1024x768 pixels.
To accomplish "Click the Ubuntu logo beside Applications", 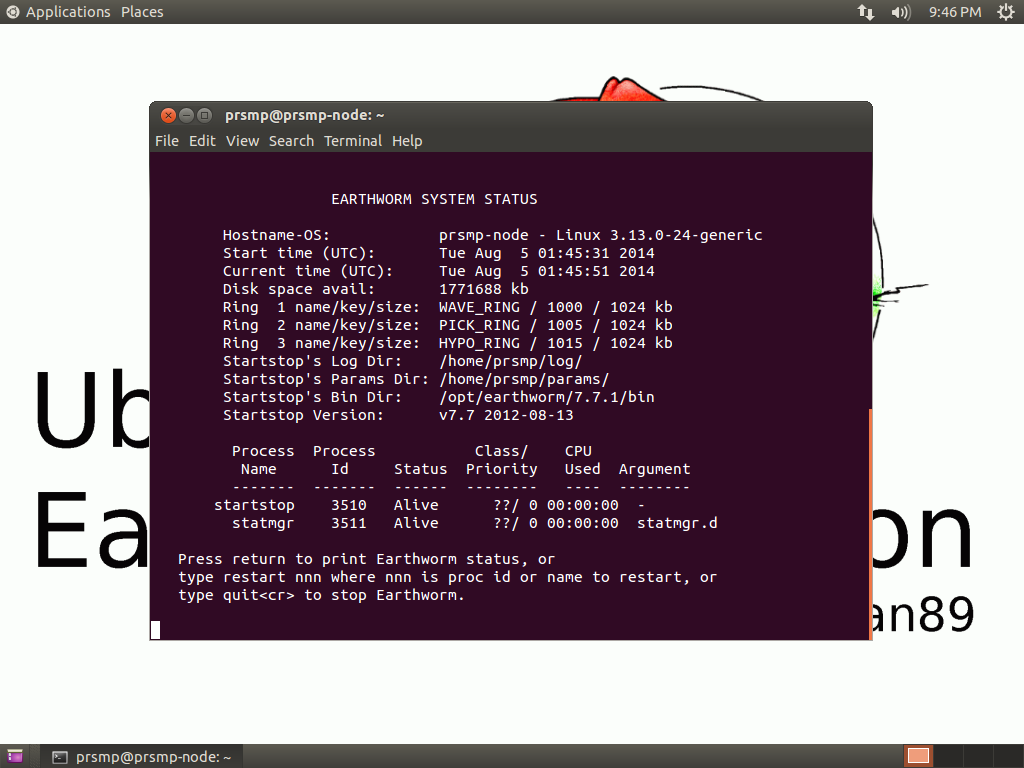I will (x=13, y=12).
